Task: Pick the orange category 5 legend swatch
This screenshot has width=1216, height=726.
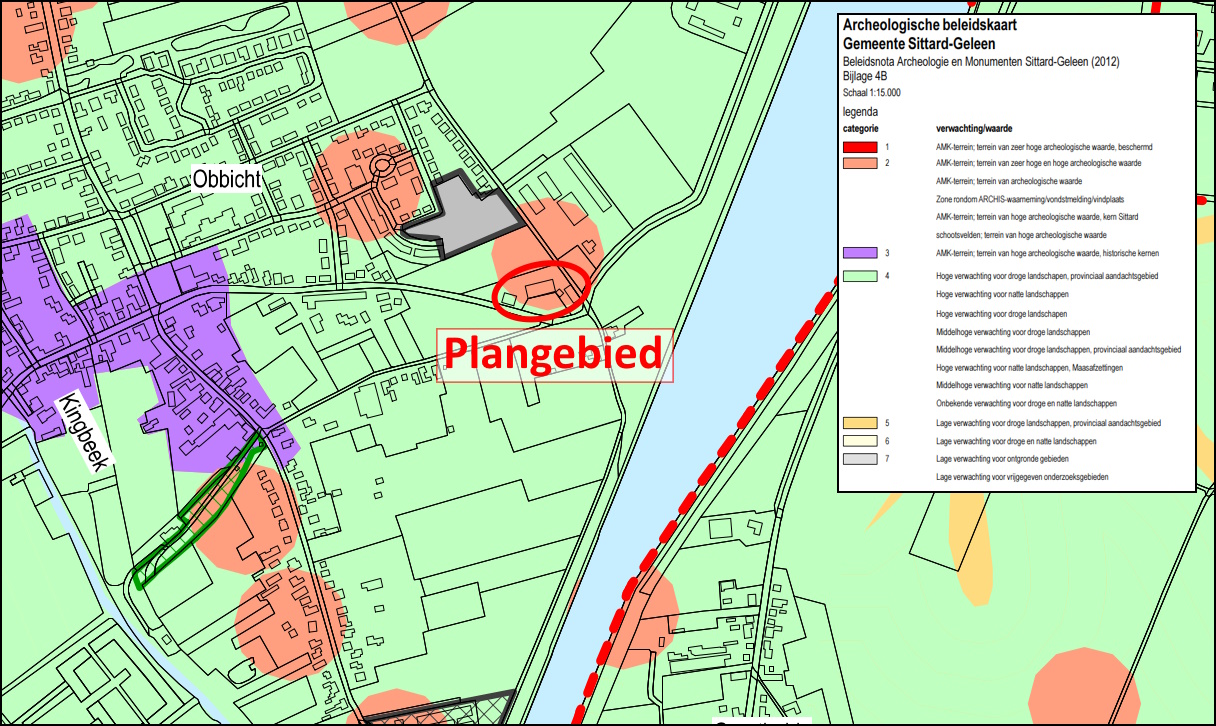Action: click(860, 423)
